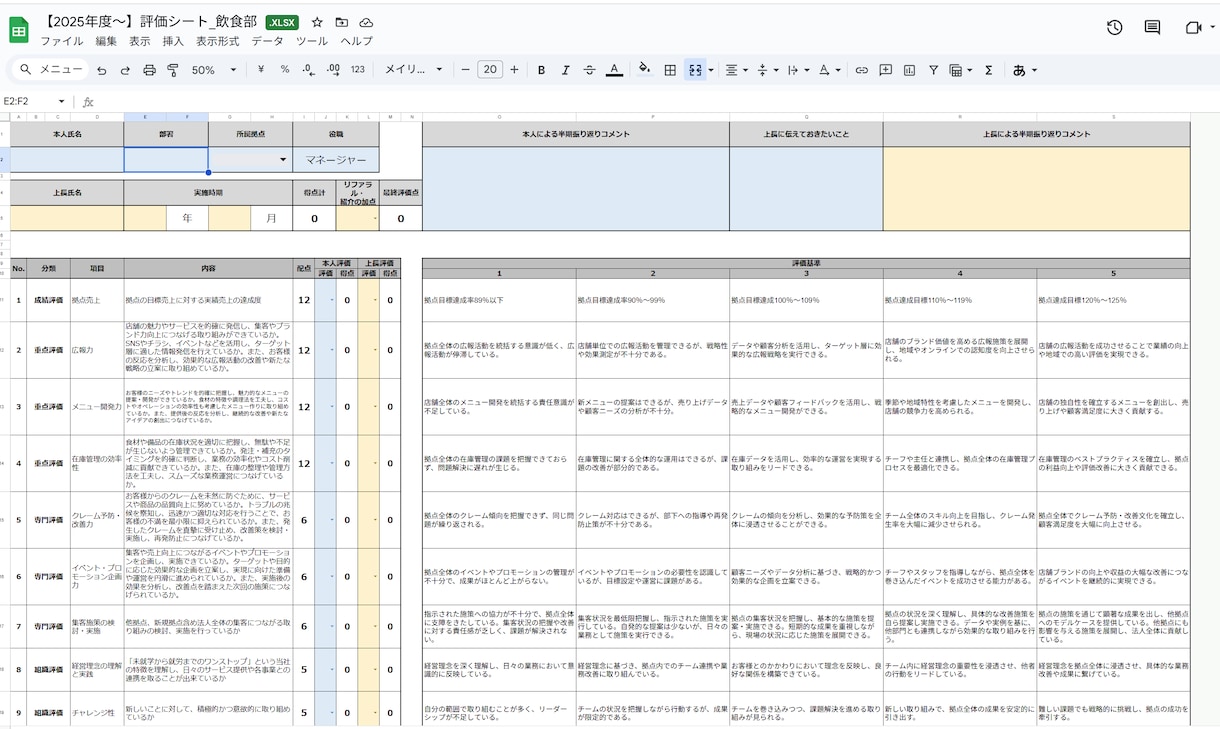Open the データ menu
Image resolution: width=1220 pixels, height=729 pixels.
pos(267,41)
